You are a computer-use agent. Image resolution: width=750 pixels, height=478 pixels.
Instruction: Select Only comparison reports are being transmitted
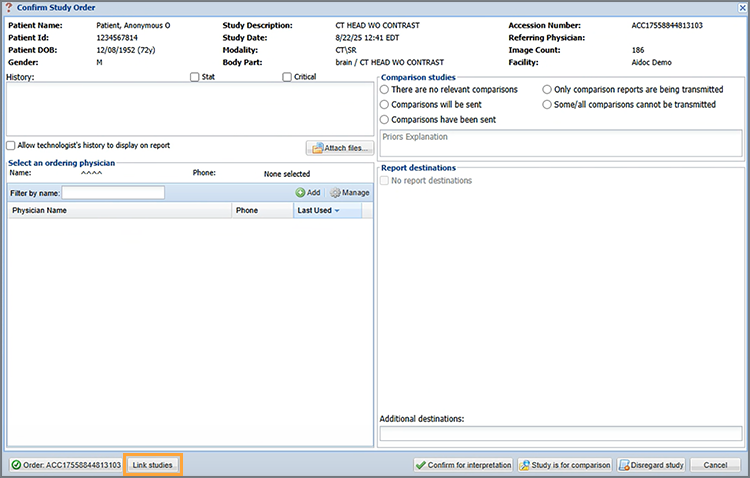[547, 90]
